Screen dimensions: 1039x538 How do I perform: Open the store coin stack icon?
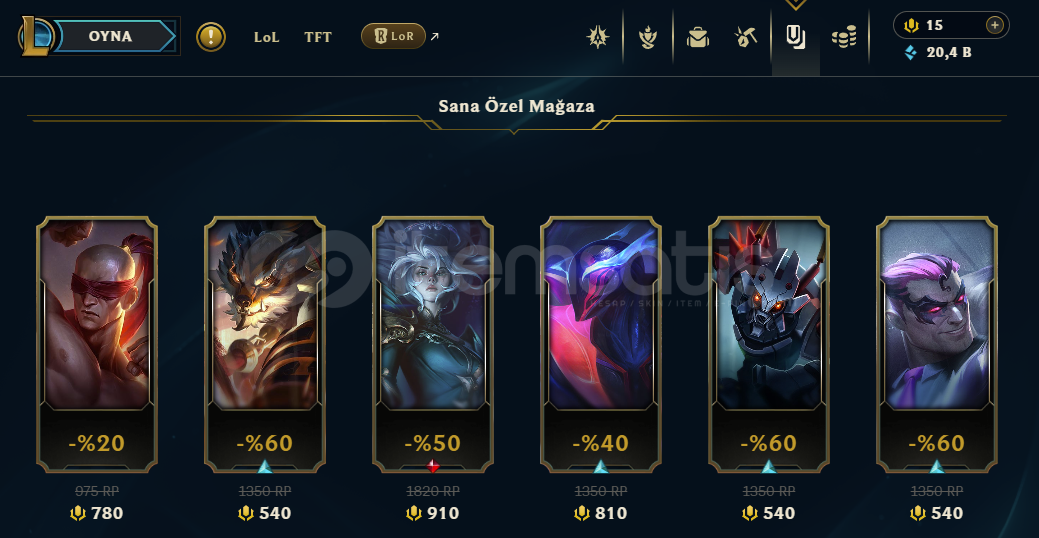(x=844, y=37)
